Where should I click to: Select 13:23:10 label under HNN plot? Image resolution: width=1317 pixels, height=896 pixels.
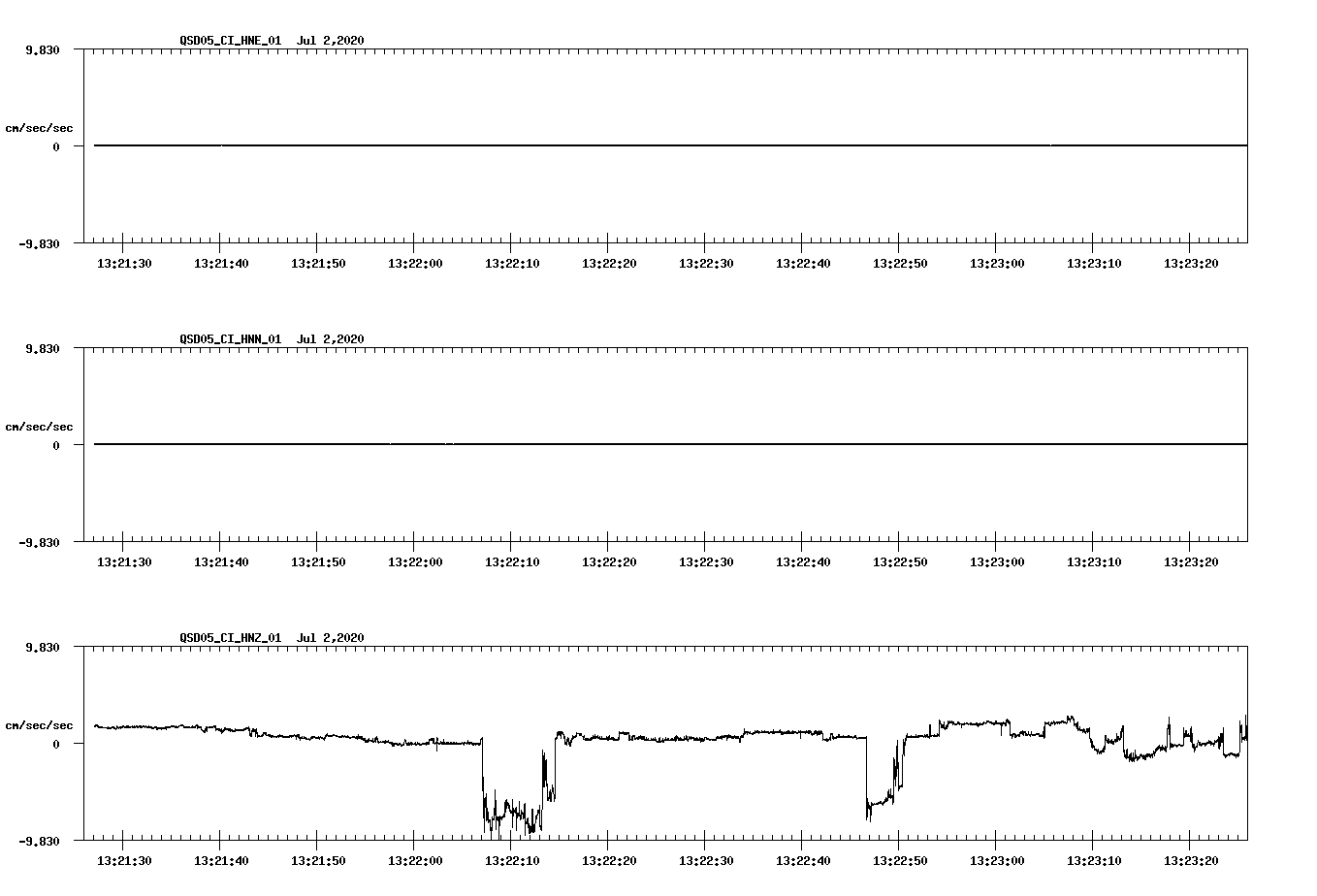1094,562
